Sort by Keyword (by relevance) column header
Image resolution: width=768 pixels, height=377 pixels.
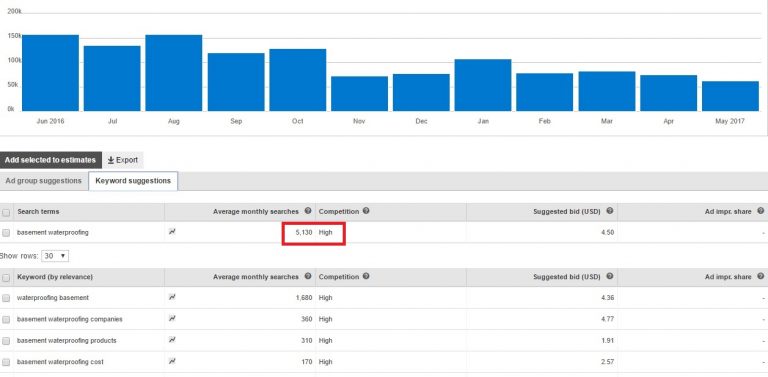pos(55,277)
